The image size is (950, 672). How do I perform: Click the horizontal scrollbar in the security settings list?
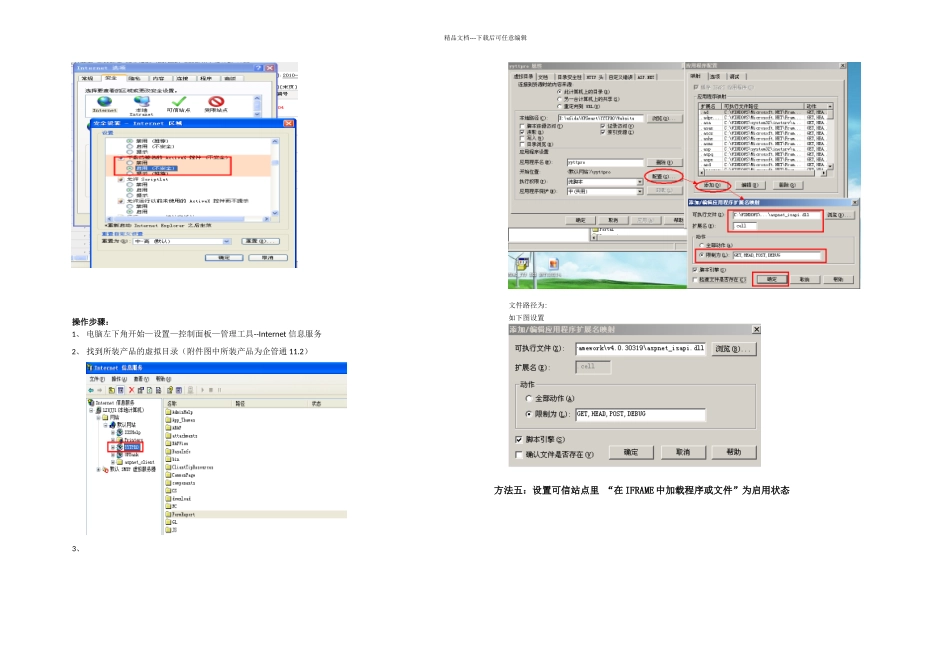[x=188, y=219]
